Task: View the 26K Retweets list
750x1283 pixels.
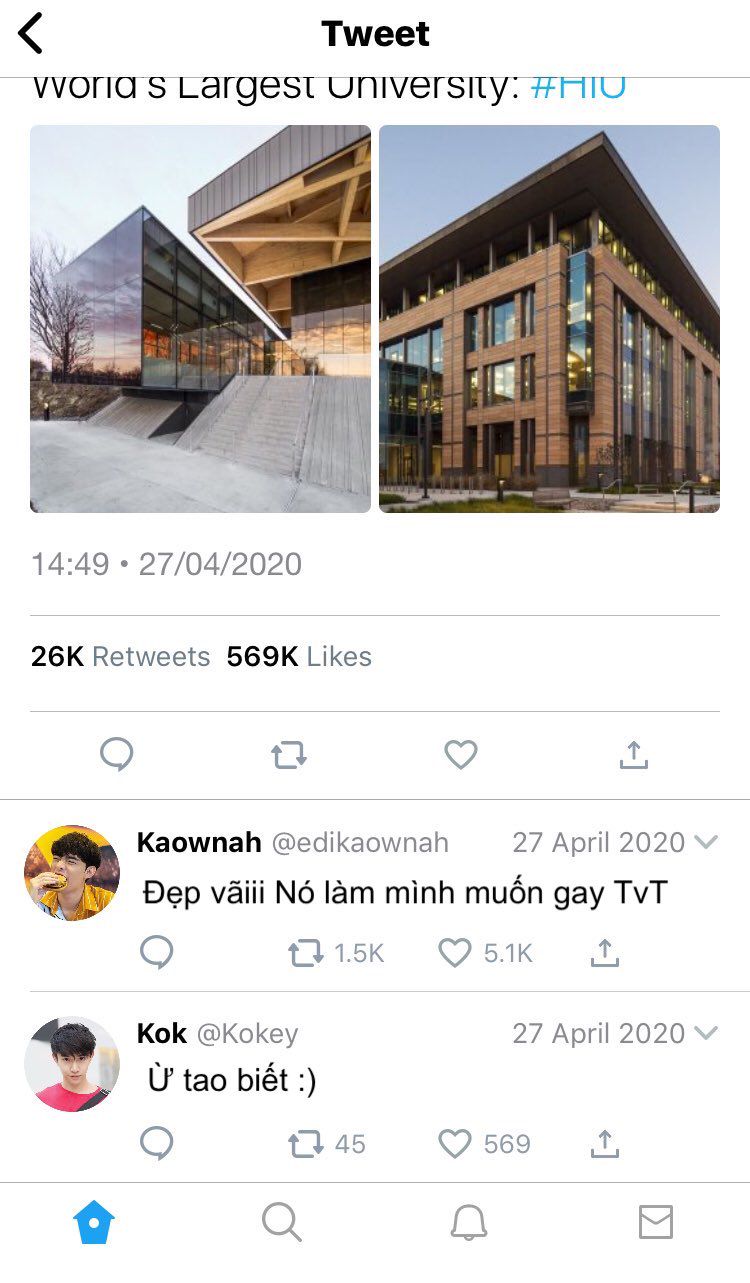Action: coord(121,657)
